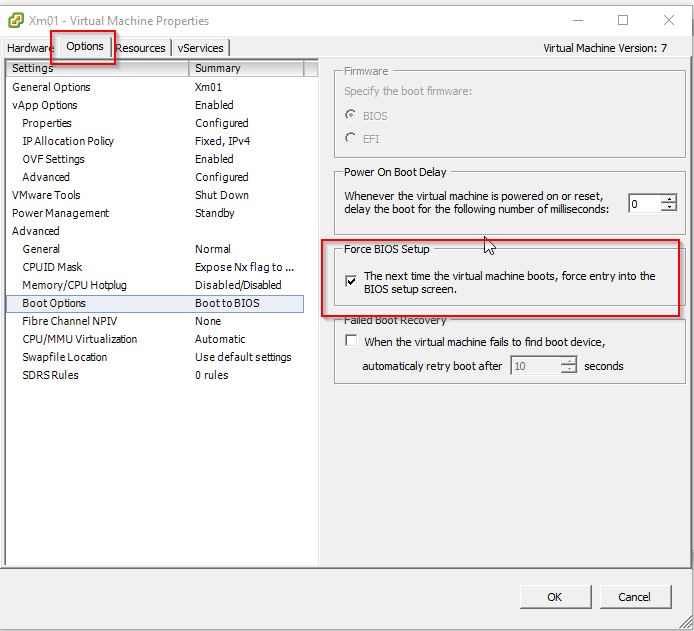
Task: Select General Options in settings list
Action: (51, 87)
